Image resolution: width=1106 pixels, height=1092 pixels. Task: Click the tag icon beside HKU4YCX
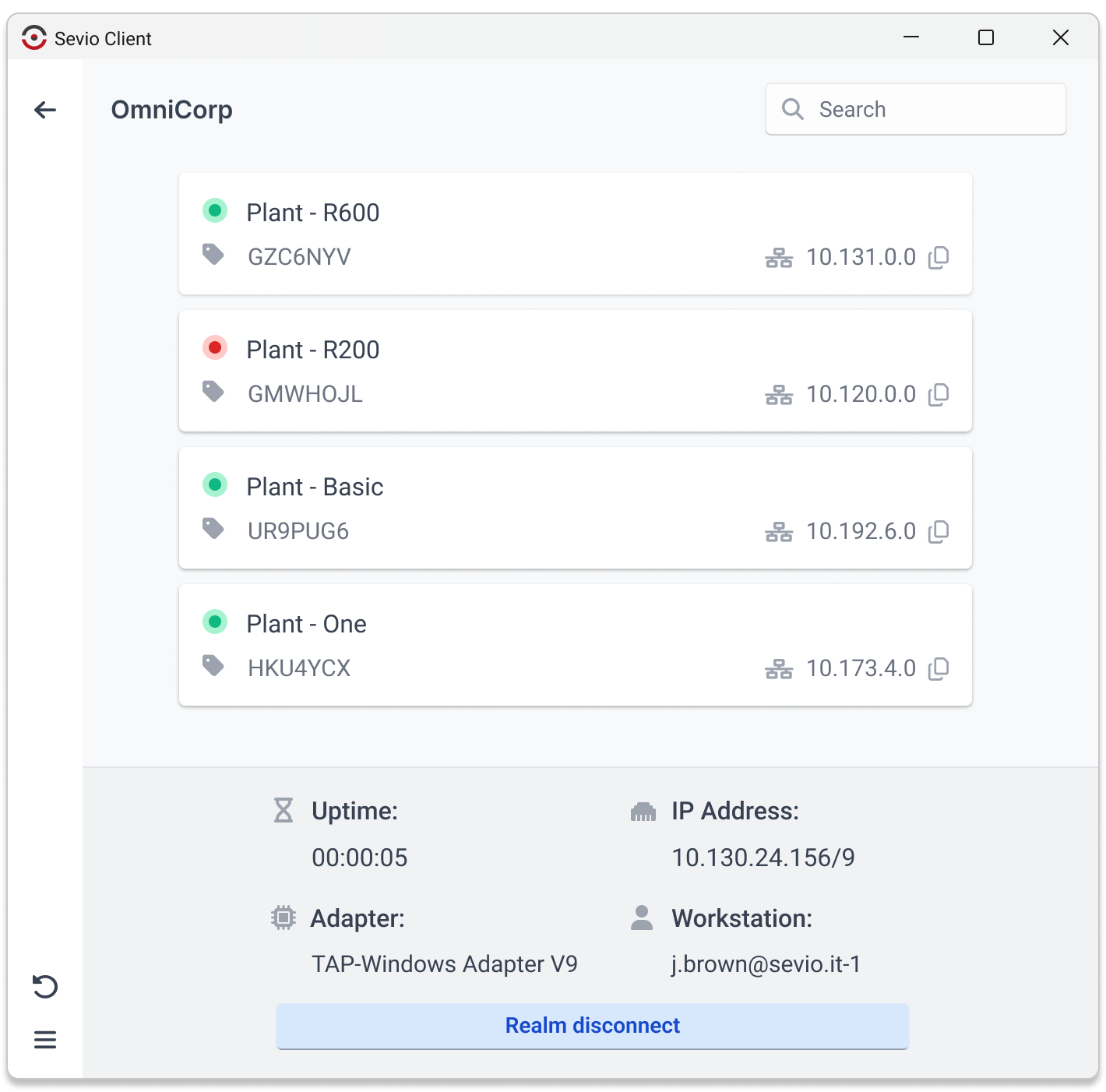pyautogui.click(x=213, y=665)
